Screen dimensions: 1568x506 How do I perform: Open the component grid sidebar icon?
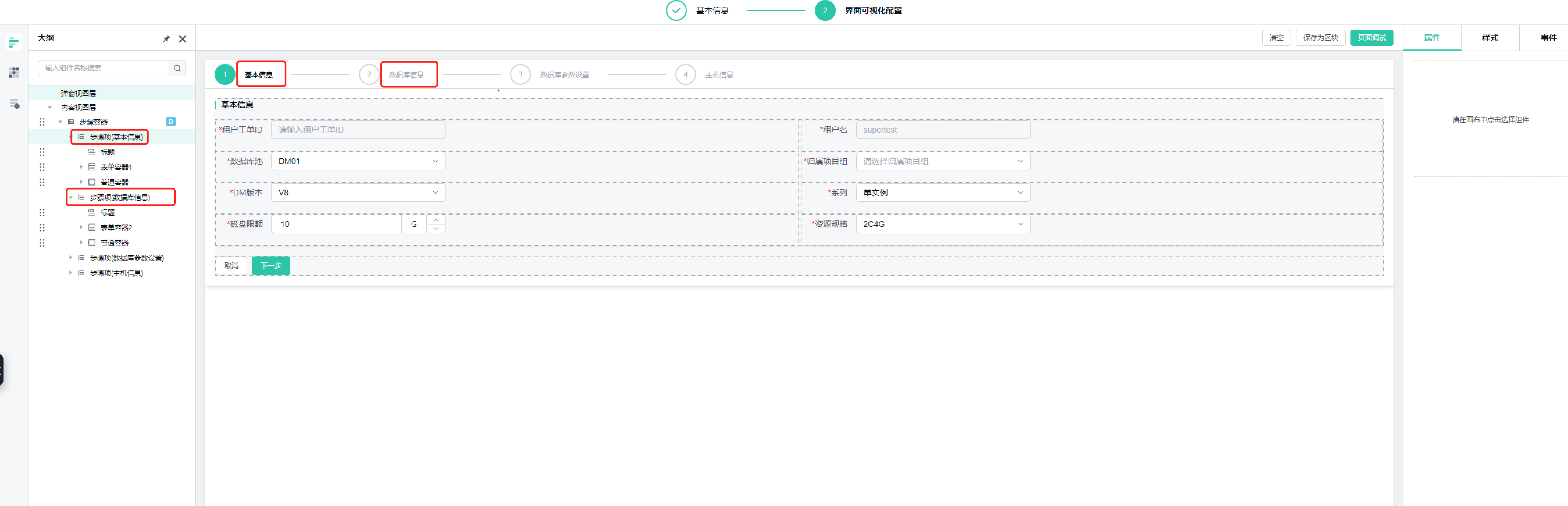[13, 73]
